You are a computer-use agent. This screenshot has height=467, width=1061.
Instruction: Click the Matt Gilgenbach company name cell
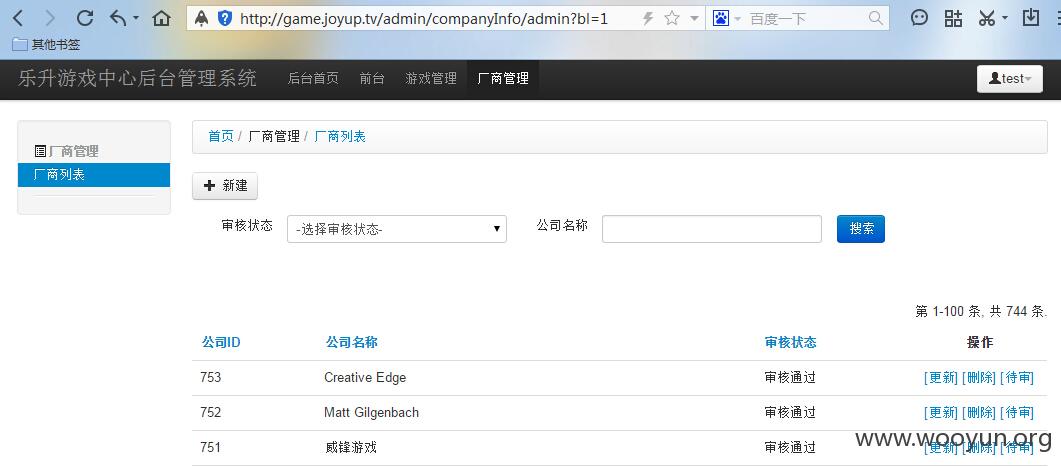click(x=371, y=412)
